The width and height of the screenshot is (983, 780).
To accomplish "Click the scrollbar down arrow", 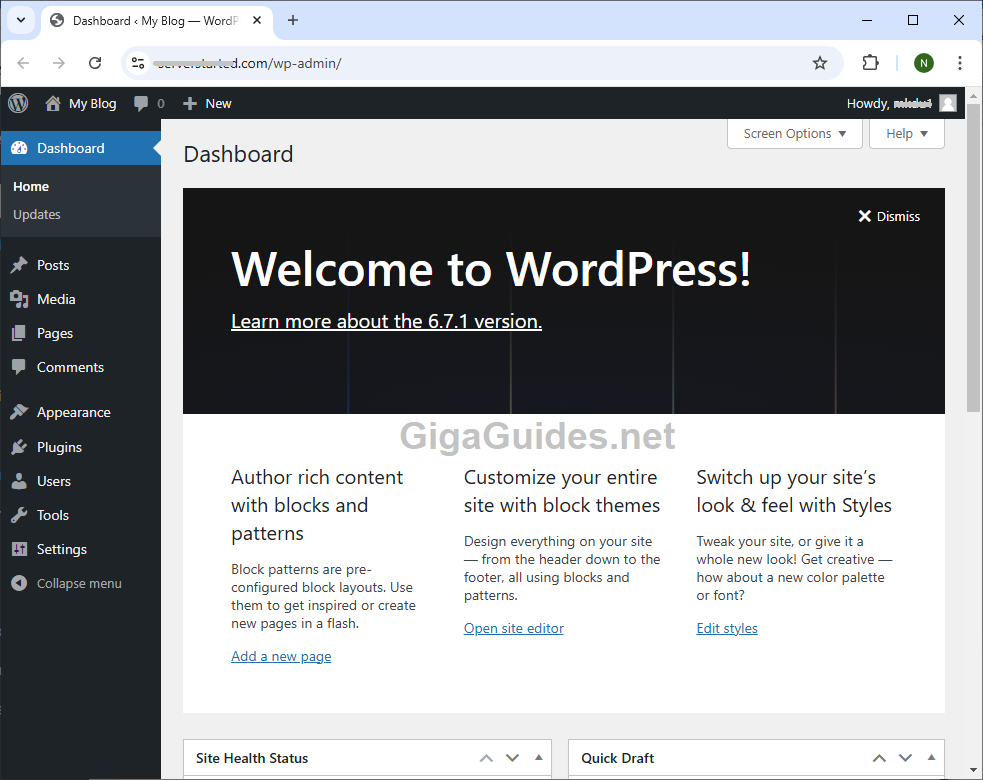I will point(973,771).
